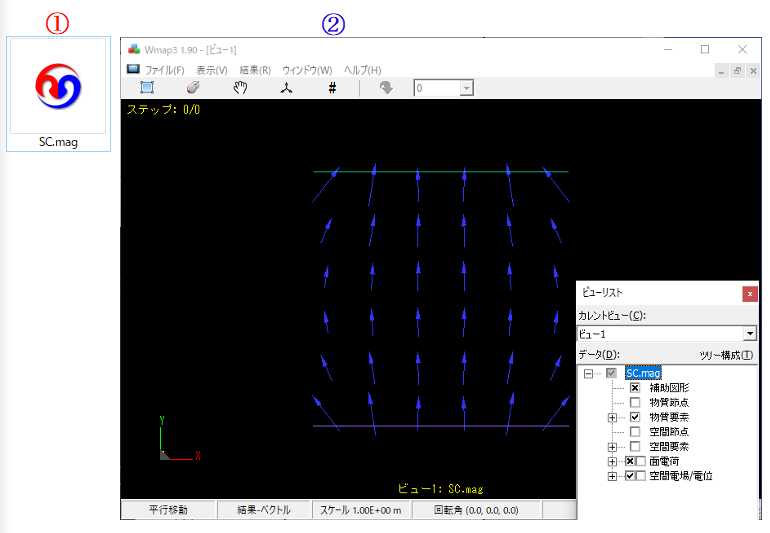Open the カレントビュー dropdown

(749, 334)
